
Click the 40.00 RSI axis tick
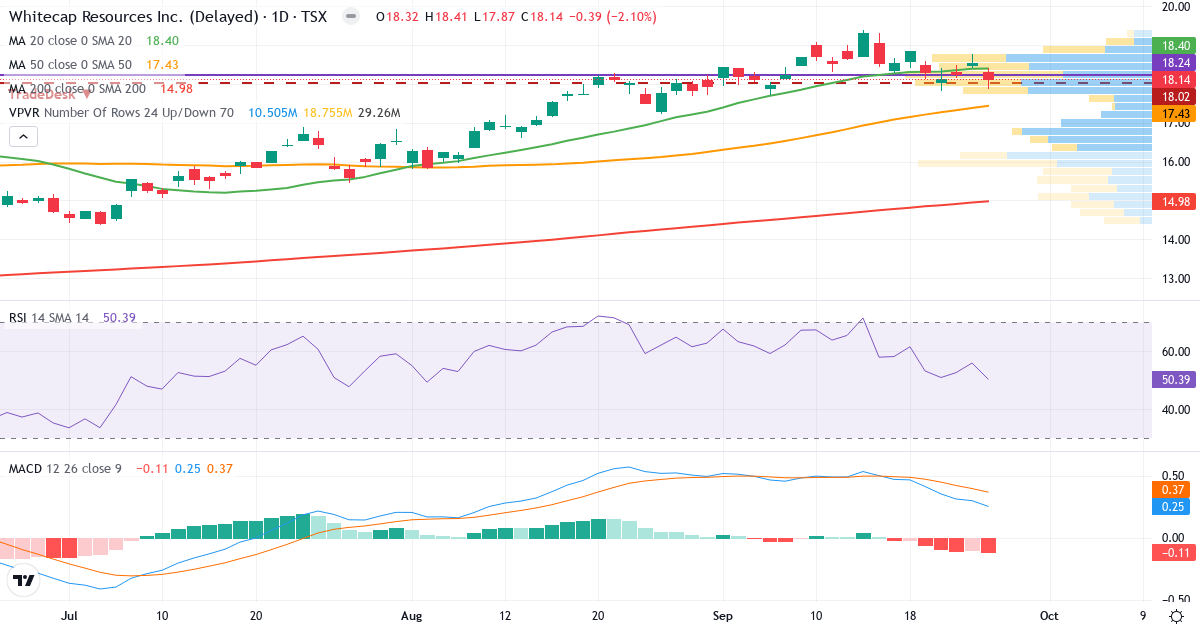click(1174, 410)
